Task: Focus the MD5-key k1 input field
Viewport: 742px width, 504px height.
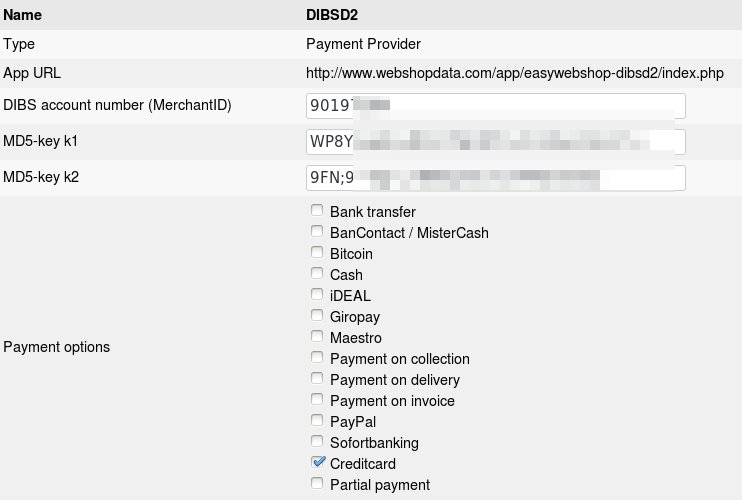Action: point(495,142)
